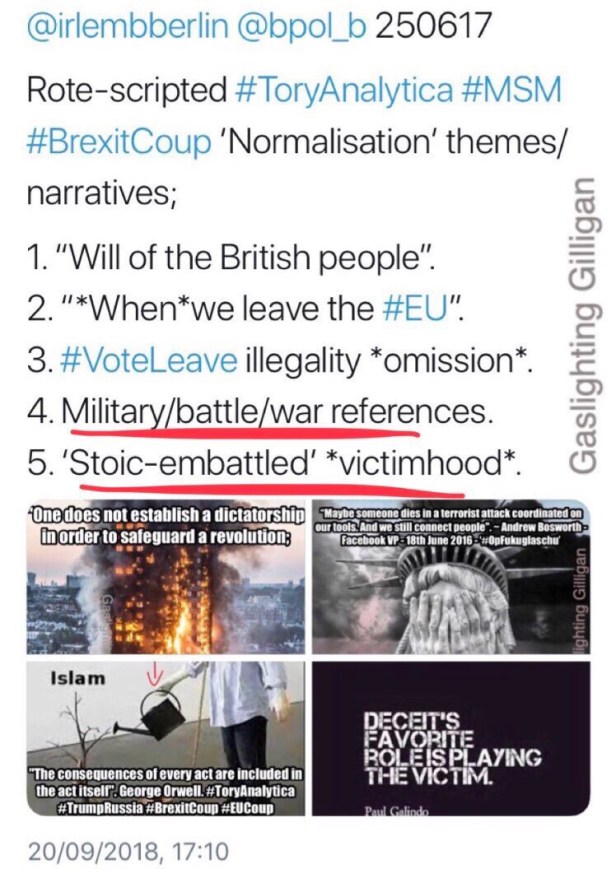Image resolution: width=616 pixels, height=869 pixels.
Task: Open the Deceit's Favorite Role quote image
Action: click(451, 738)
